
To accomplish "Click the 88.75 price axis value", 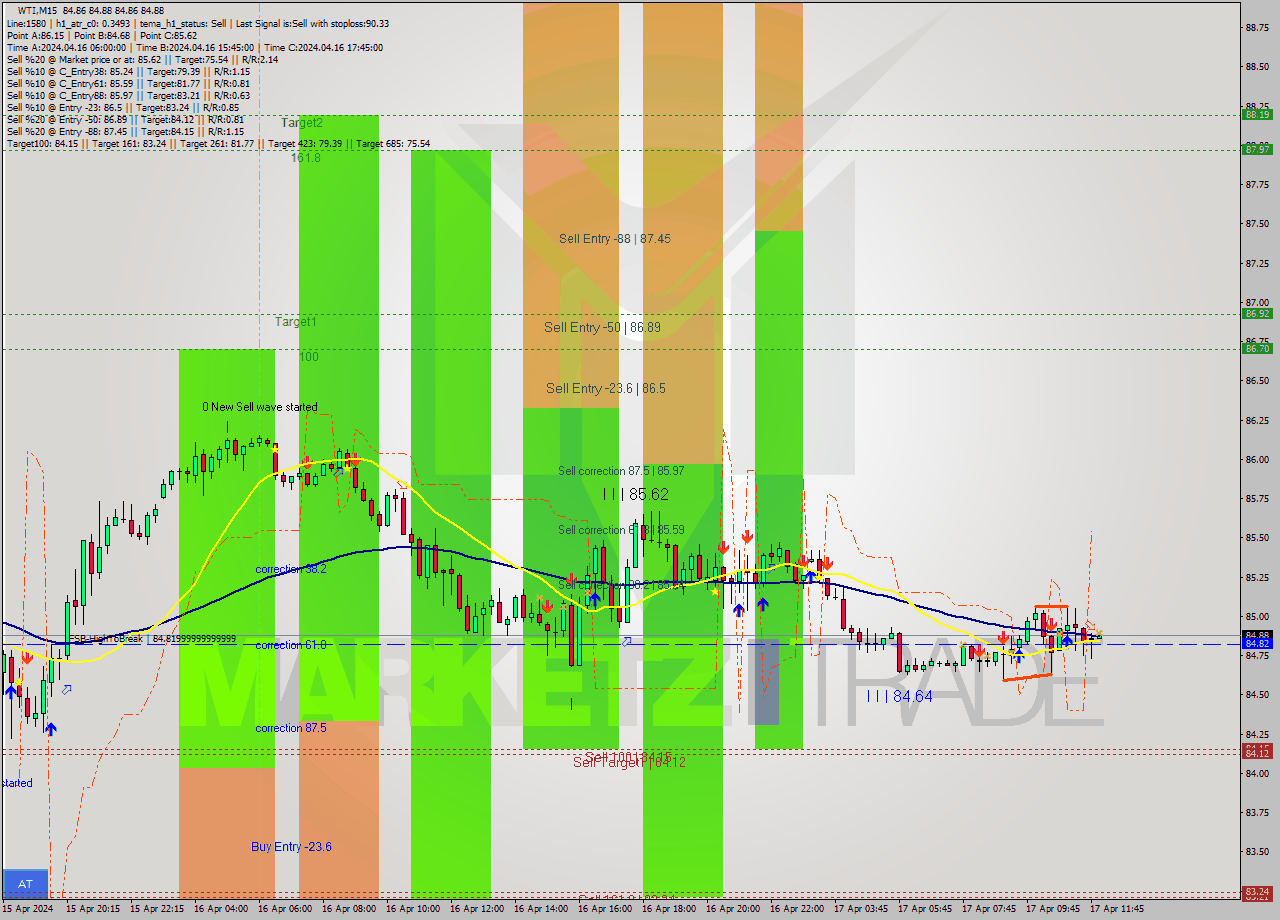I will pyautogui.click(x=1257, y=28).
